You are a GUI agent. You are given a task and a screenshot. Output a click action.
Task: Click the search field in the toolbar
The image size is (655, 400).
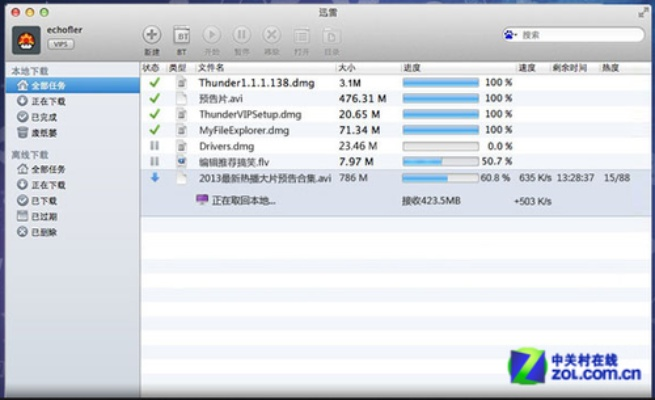575,35
